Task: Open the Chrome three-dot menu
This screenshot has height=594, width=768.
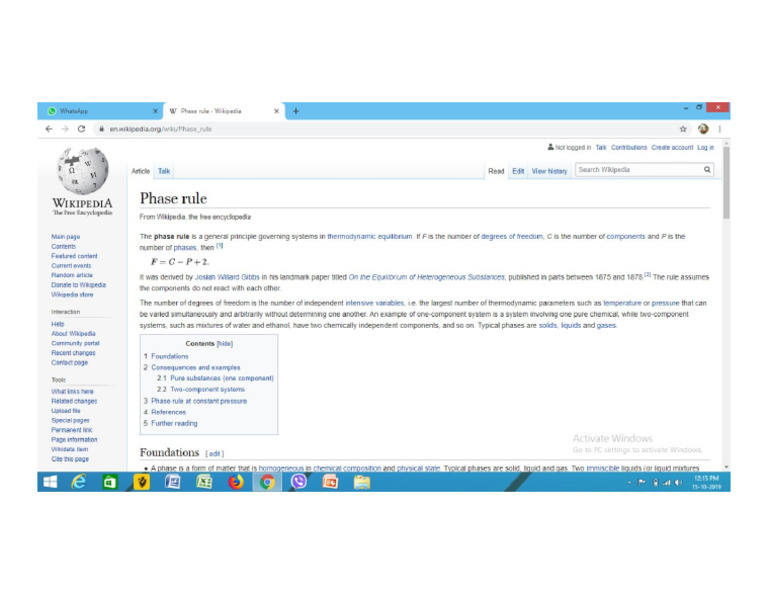Action: coord(719,129)
